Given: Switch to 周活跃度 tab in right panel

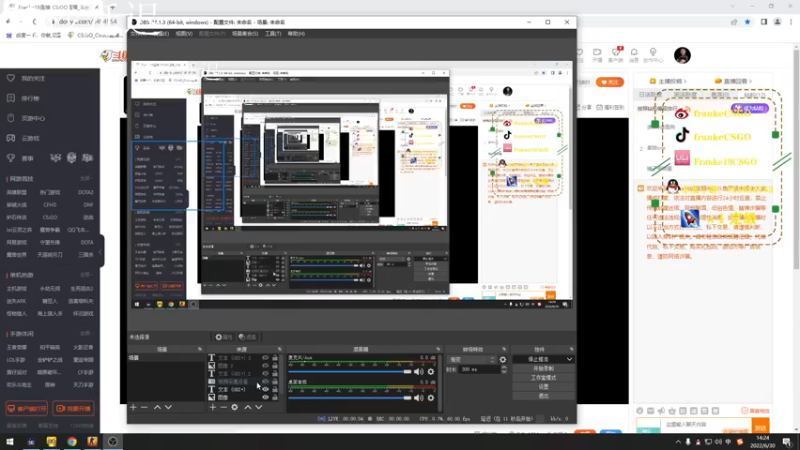Looking at the screenshot, I should [x=685, y=95].
